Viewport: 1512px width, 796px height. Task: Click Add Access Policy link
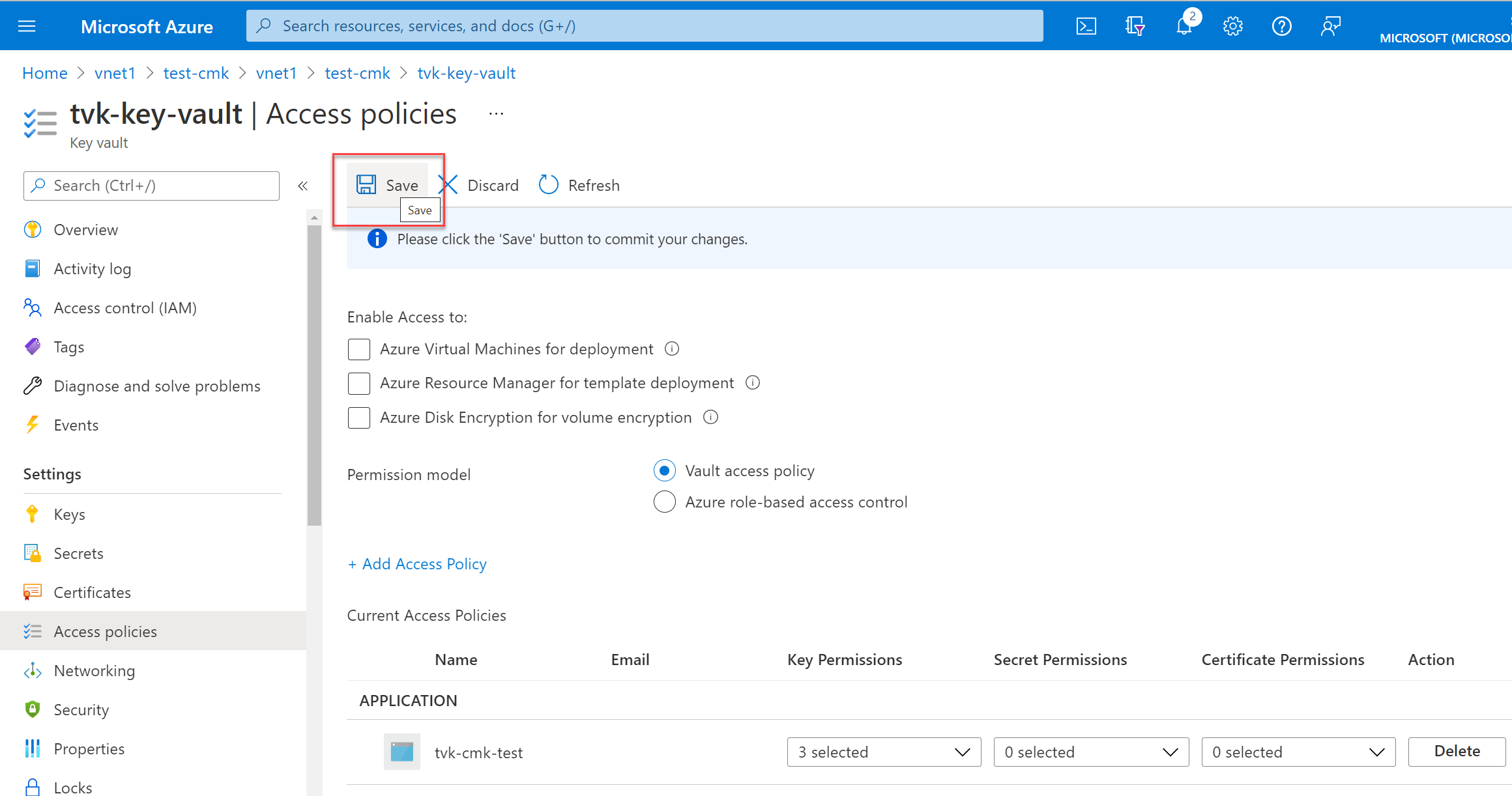417,563
